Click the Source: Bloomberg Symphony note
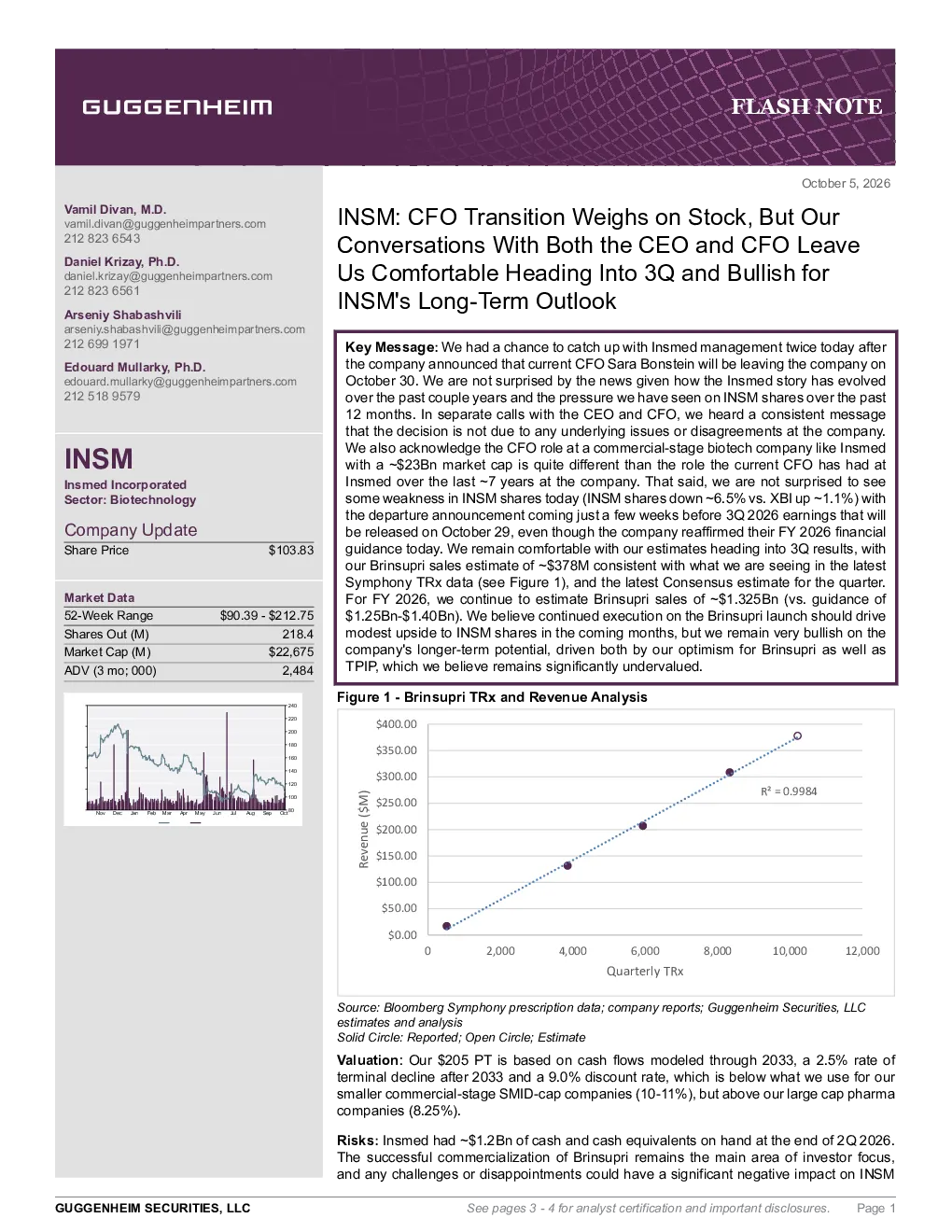Screen dimensions: 952x1232 [x=601, y=1015]
